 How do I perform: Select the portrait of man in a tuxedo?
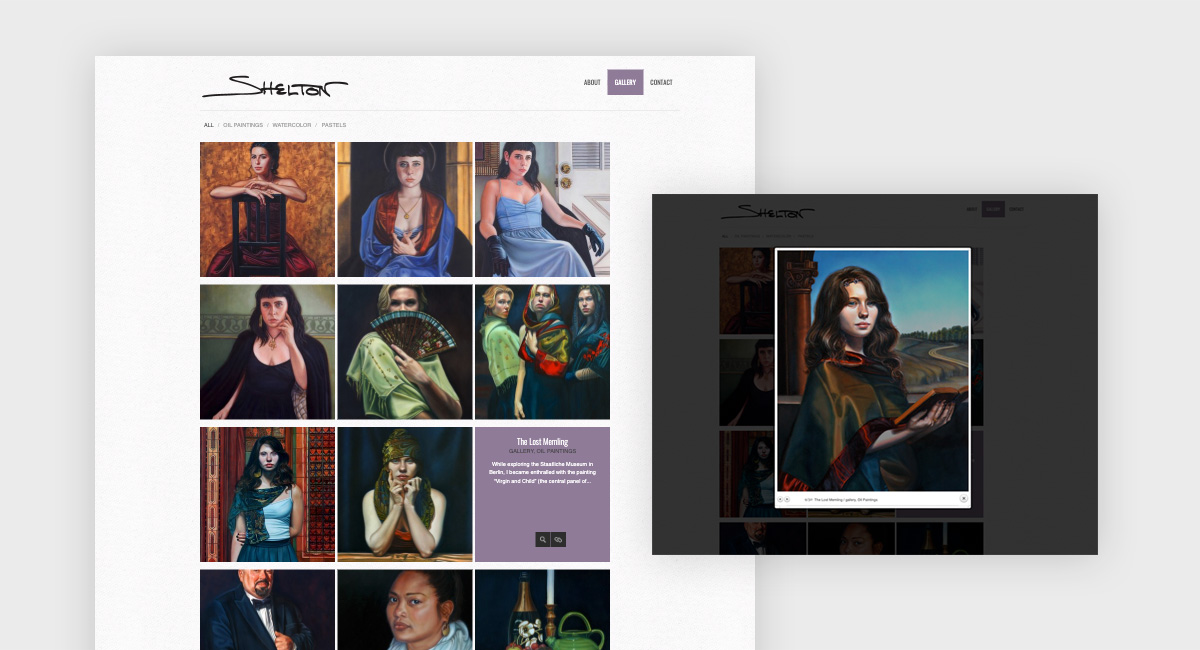tap(267, 609)
